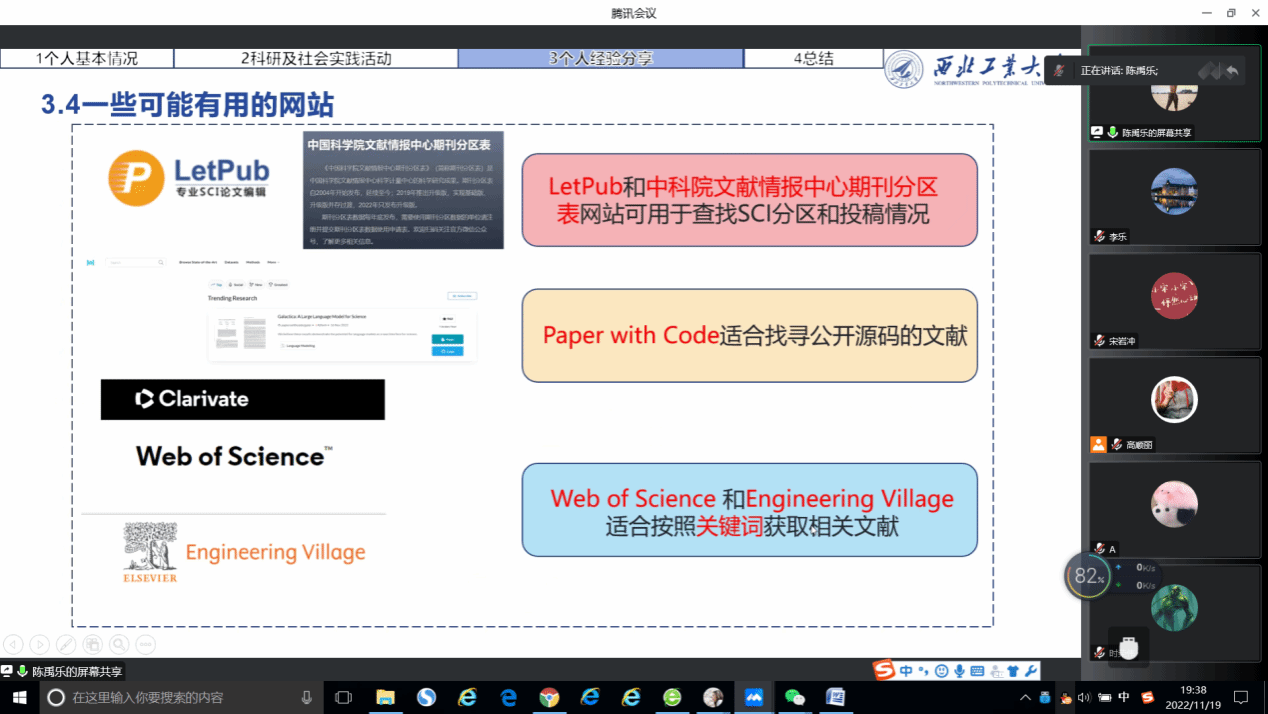Toggle the taskbar IME 中 language indicator
The height and width of the screenshot is (714, 1268).
1124,697
